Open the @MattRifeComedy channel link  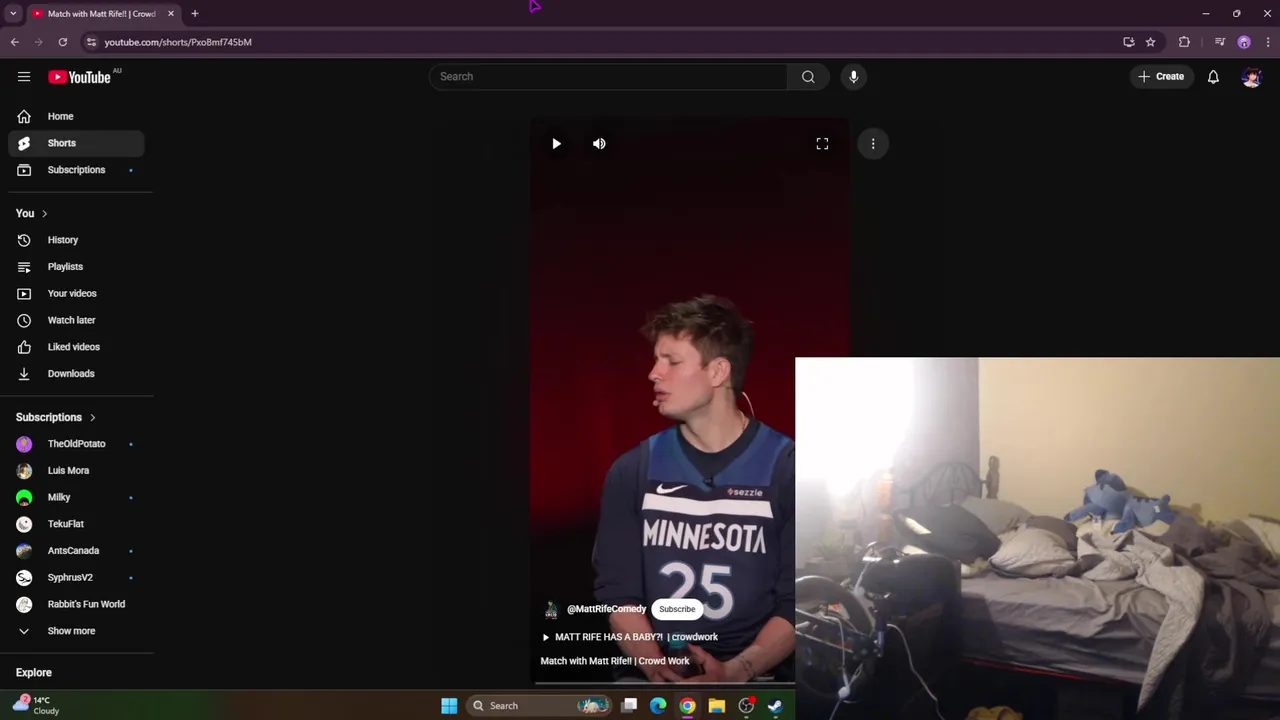click(x=606, y=609)
